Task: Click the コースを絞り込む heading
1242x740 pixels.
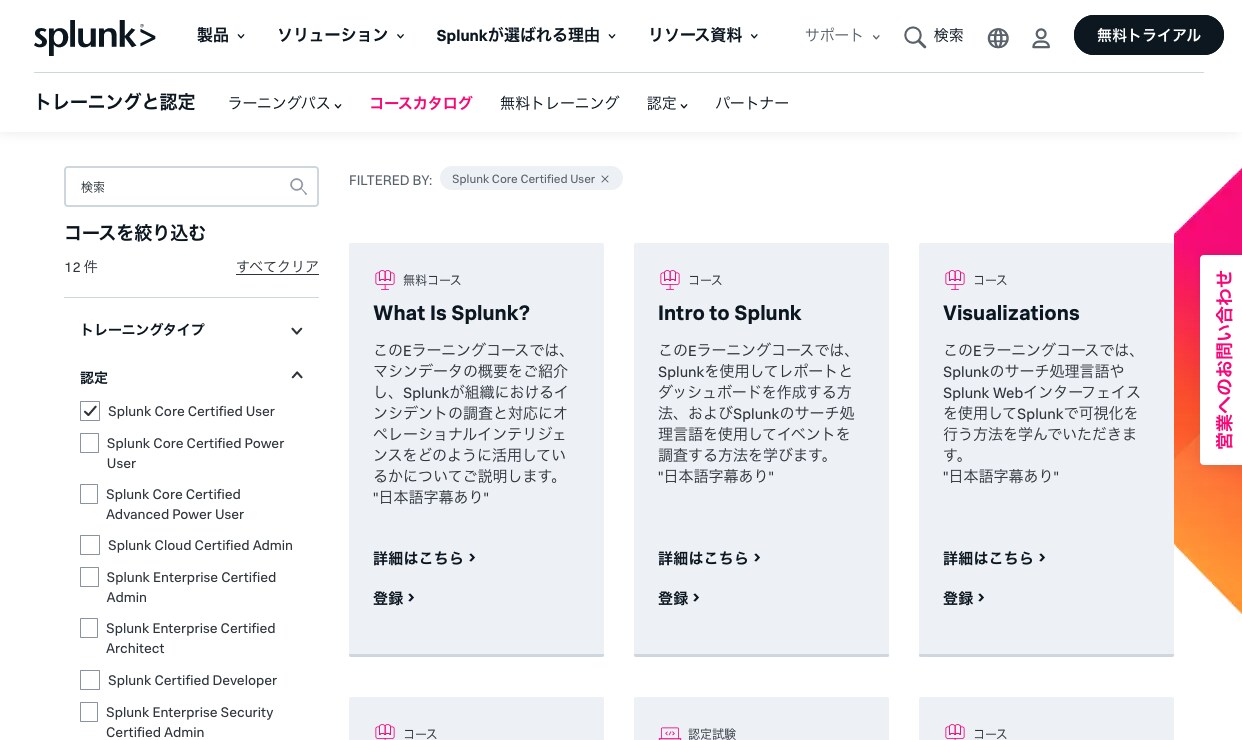Action: click(x=135, y=233)
